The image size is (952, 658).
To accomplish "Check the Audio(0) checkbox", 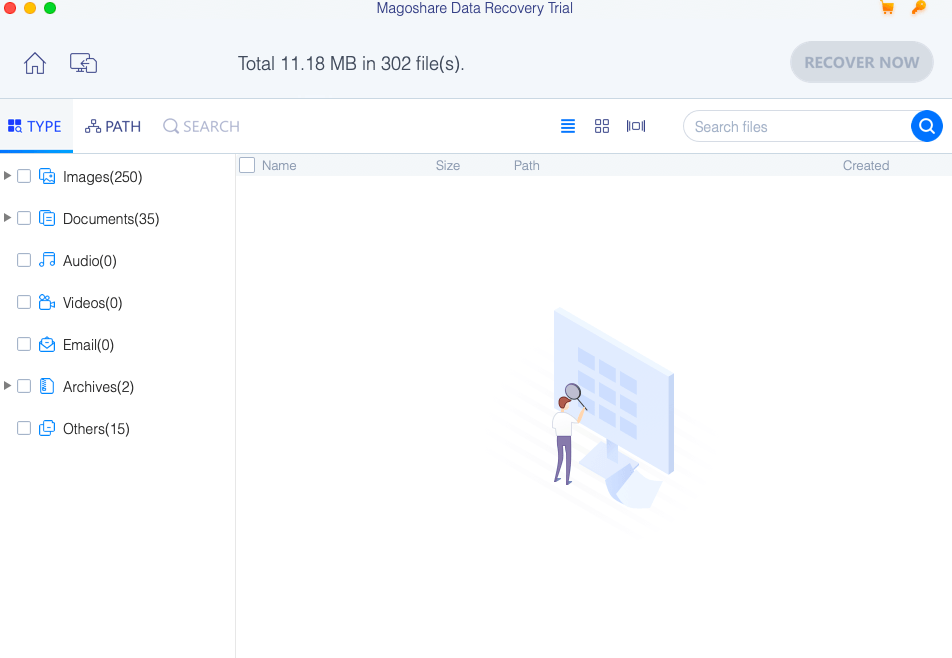I will pyautogui.click(x=24, y=260).
